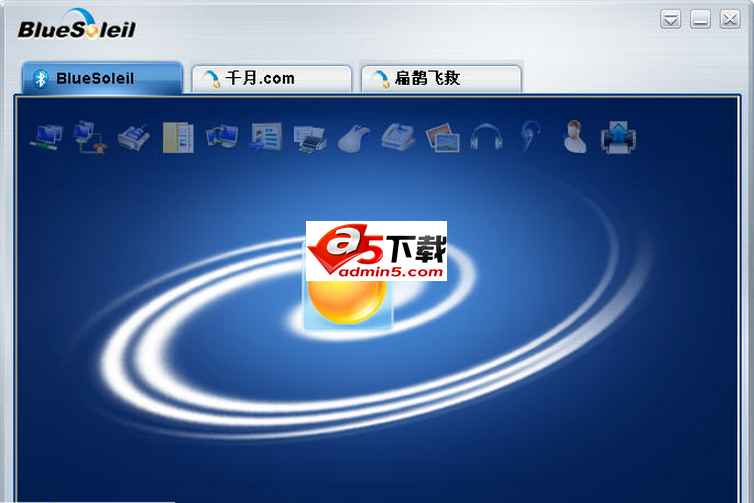The height and width of the screenshot is (503, 754).
Task: Minimize the BlueSoleil window
Action: pyautogui.click(x=700, y=19)
